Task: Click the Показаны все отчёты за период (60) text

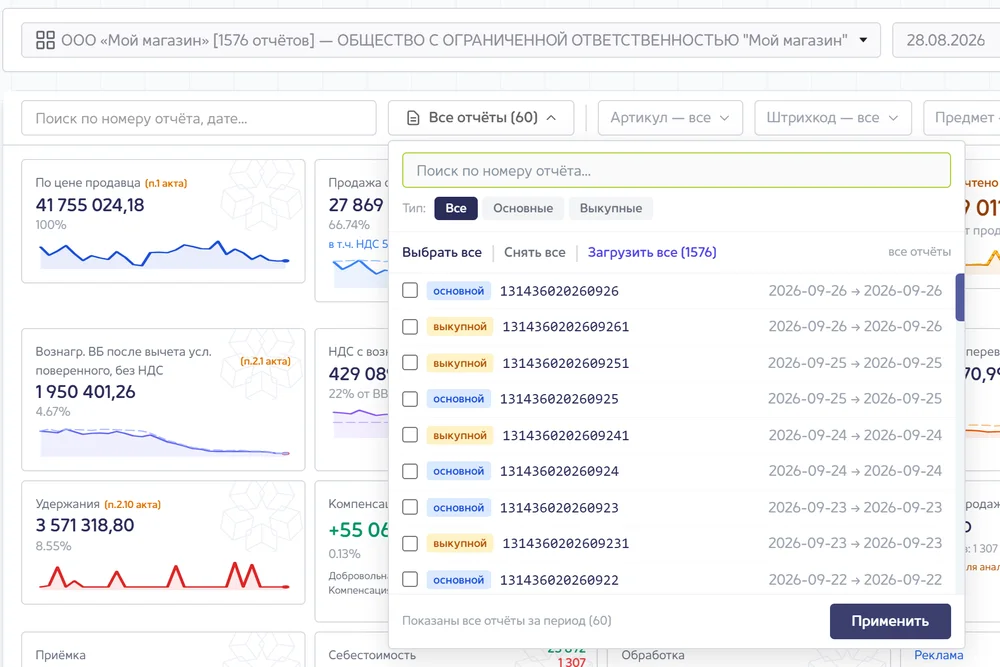Action: (x=507, y=620)
